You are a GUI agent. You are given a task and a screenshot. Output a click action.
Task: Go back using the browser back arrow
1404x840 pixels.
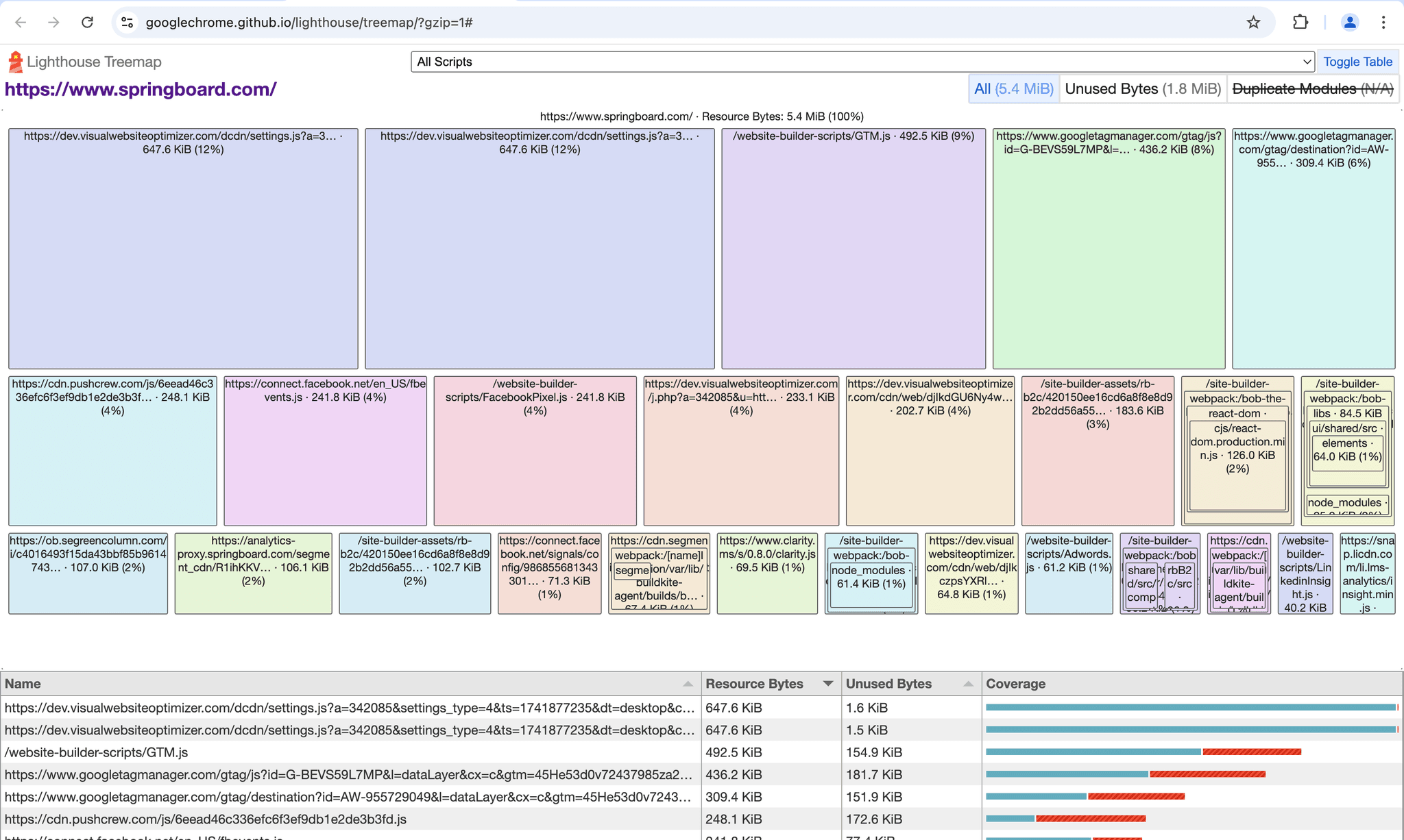click(x=21, y=23)
